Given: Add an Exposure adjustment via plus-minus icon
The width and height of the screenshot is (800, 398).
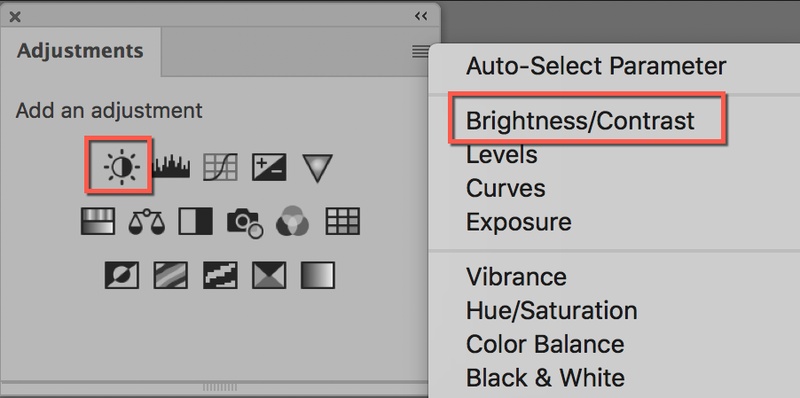Looking at the screenshot, I should click(x=269, y=167).
